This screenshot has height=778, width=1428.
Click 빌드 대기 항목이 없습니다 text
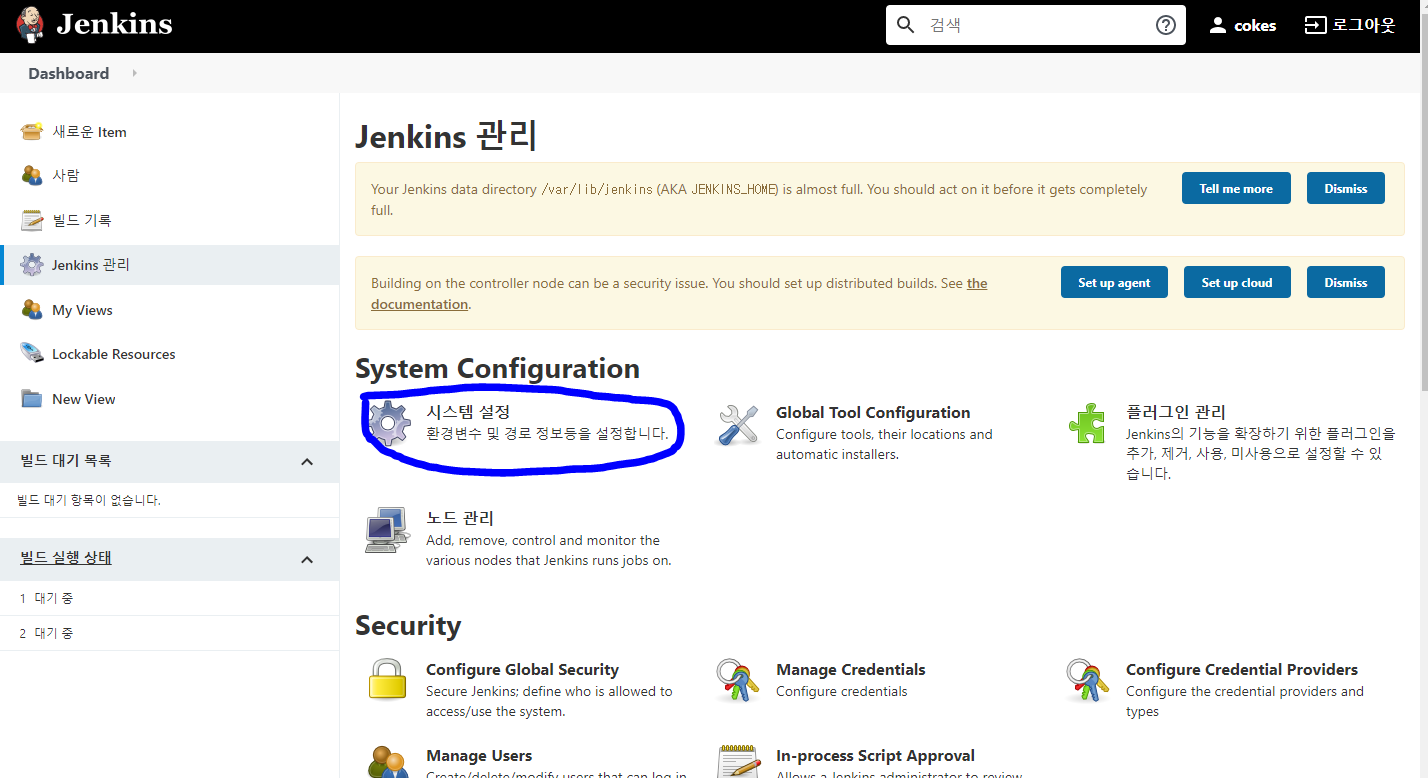[x=89, y=500]
